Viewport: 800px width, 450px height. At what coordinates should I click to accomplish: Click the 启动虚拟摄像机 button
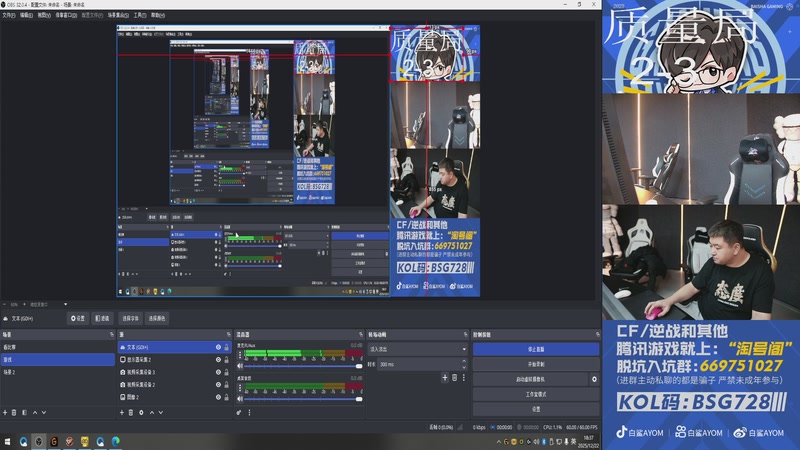530,379
